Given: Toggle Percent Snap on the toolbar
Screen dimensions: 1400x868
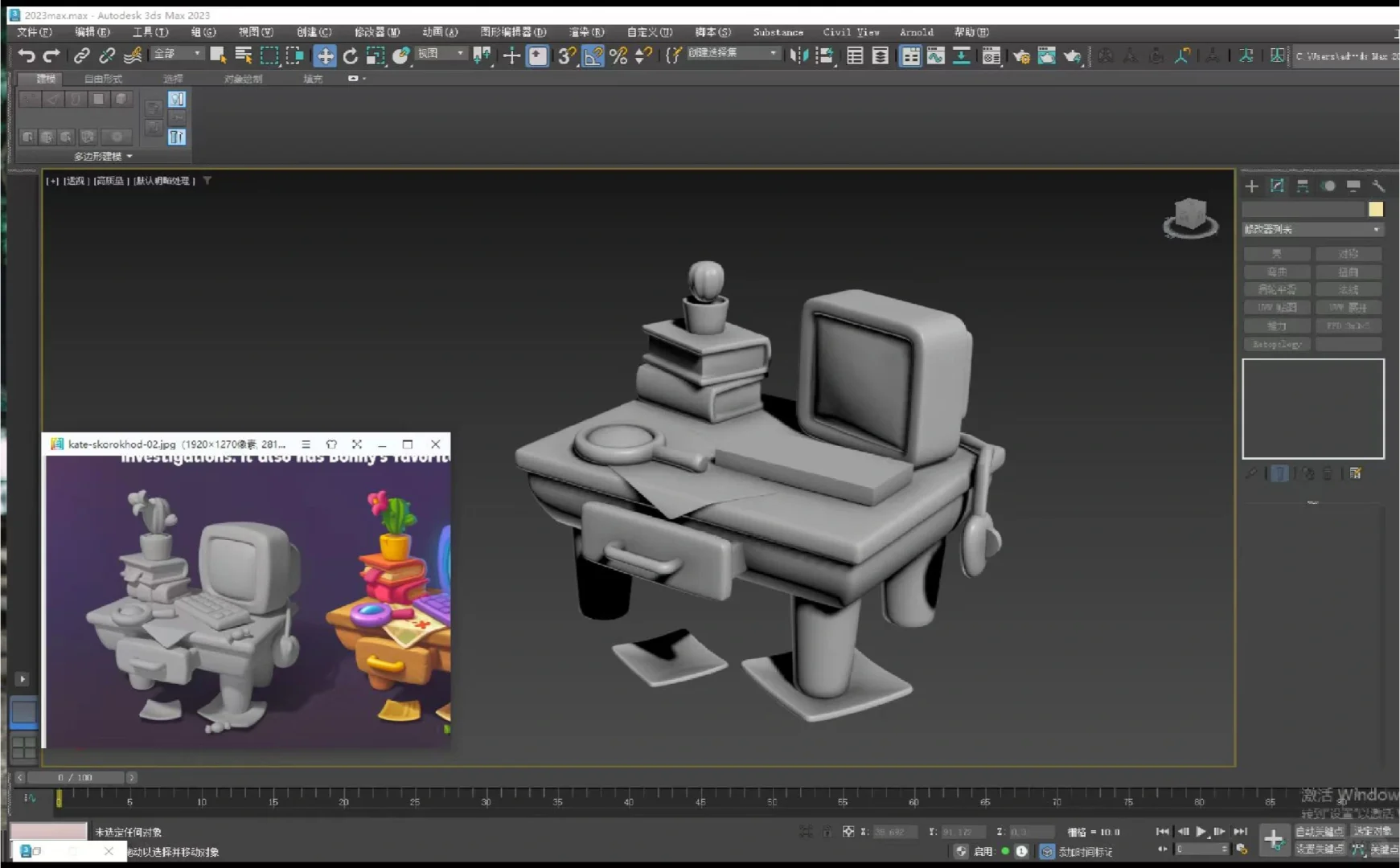Looking at the screenshot, I should tap(618, 56).
